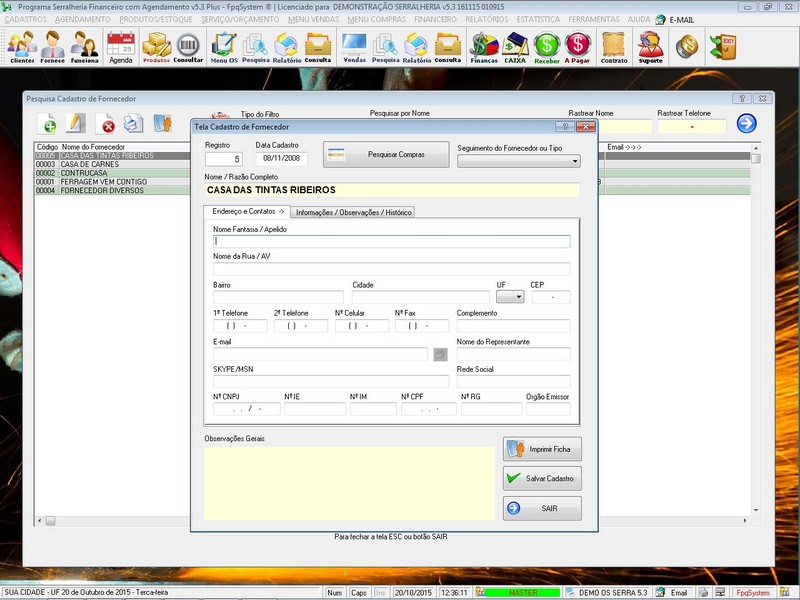This screenshot has width=800, height=600.
Task: Select the Endereço e Contatos tab
Action: (247, 211)
